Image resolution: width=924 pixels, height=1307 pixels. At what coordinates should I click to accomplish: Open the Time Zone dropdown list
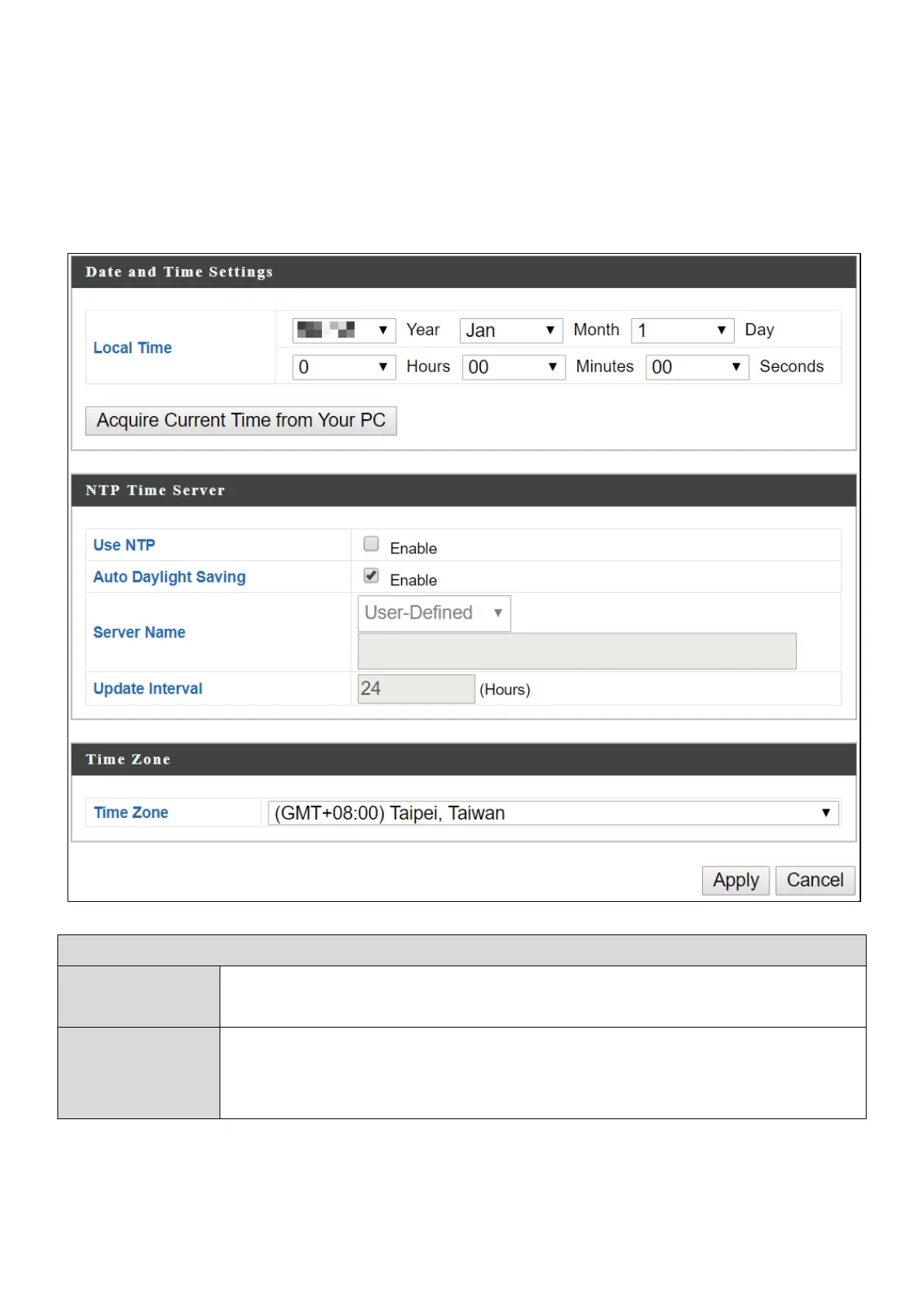tap(552, 813)
